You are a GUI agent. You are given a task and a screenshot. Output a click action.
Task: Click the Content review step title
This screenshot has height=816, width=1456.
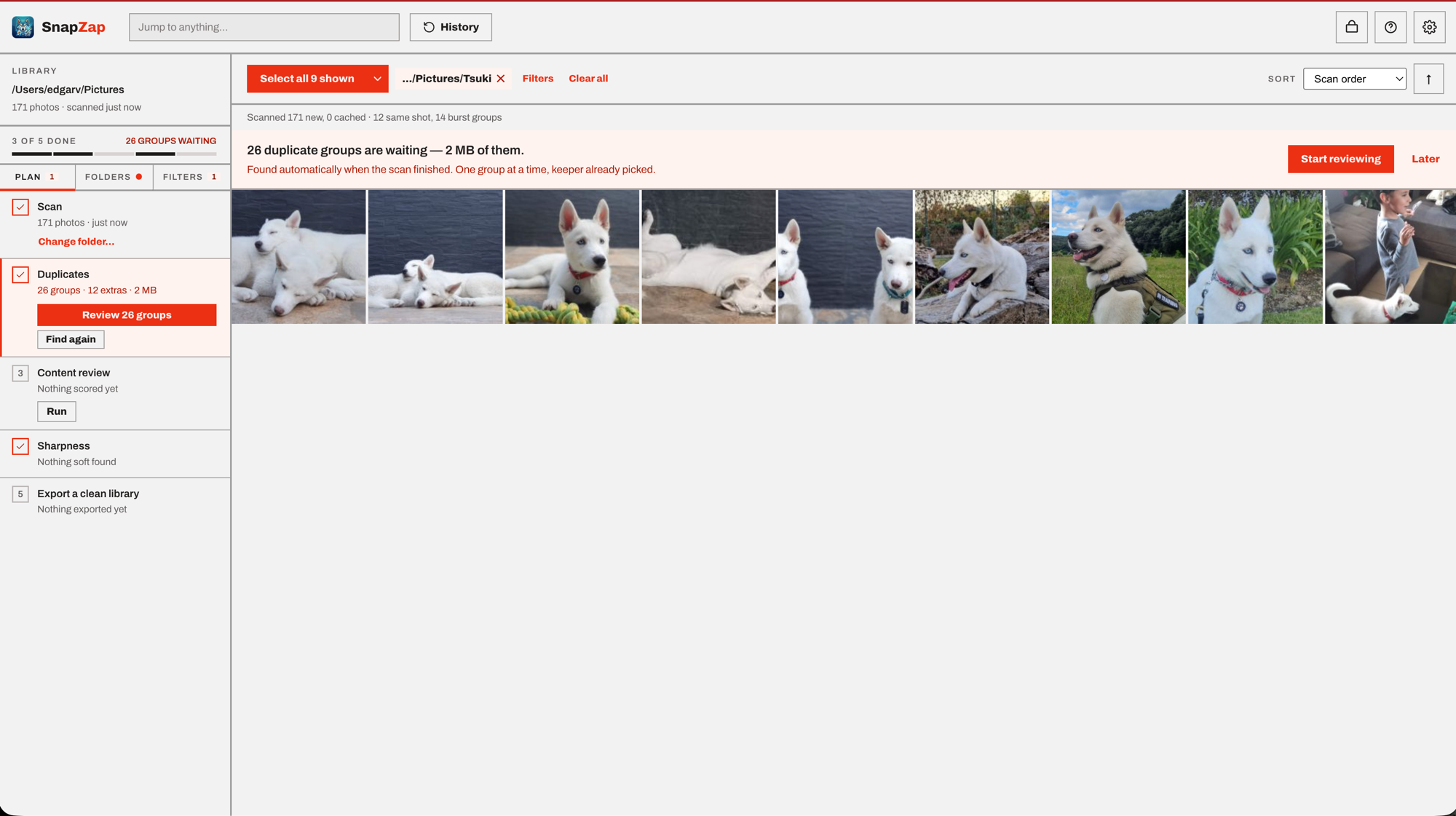pyautogui.click(x=74, y=373)
